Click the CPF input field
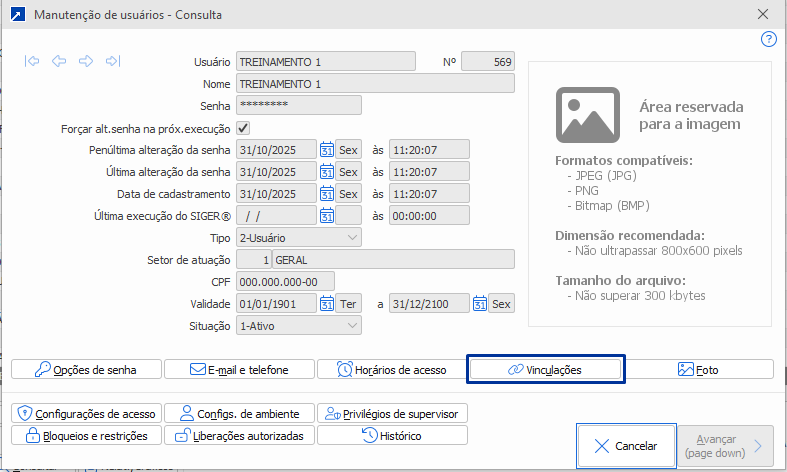 tap(285, 282)
